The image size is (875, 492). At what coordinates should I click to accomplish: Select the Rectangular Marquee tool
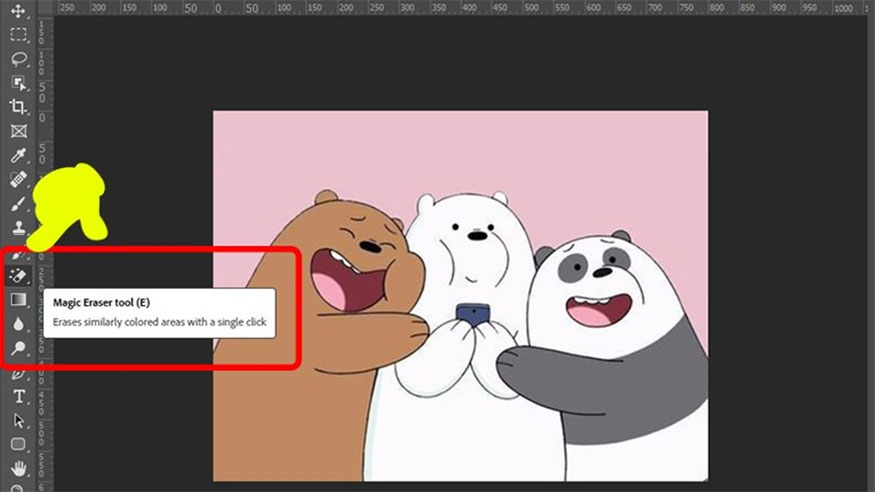pos(18,35)
